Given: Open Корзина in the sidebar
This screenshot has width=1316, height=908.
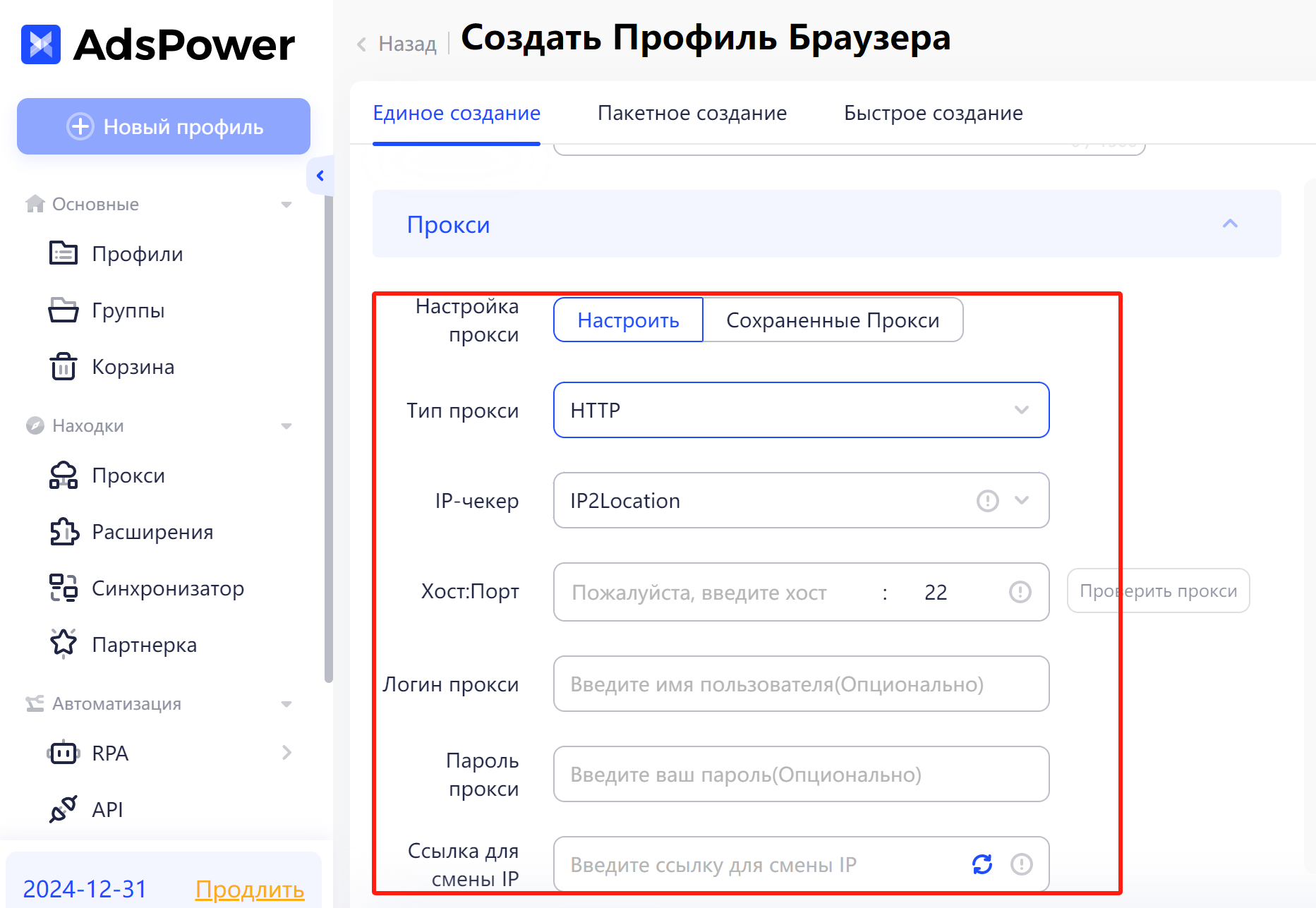Looking at the screenshot, I should click(133, 367).
